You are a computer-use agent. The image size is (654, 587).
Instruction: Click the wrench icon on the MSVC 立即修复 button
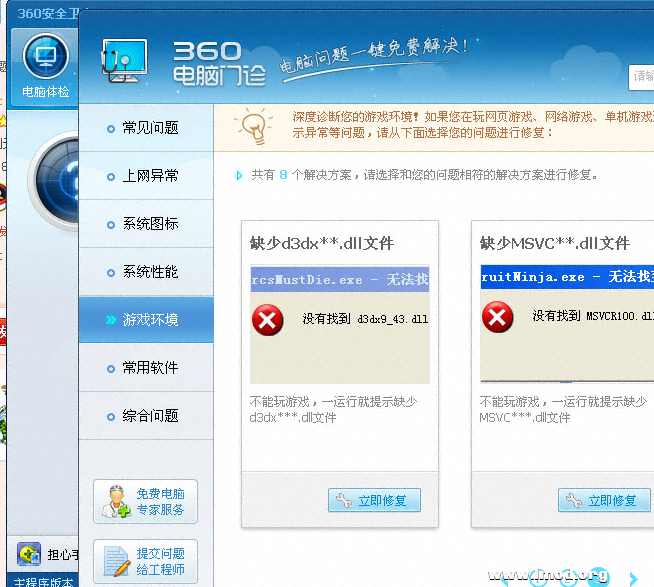click(574, 500)
